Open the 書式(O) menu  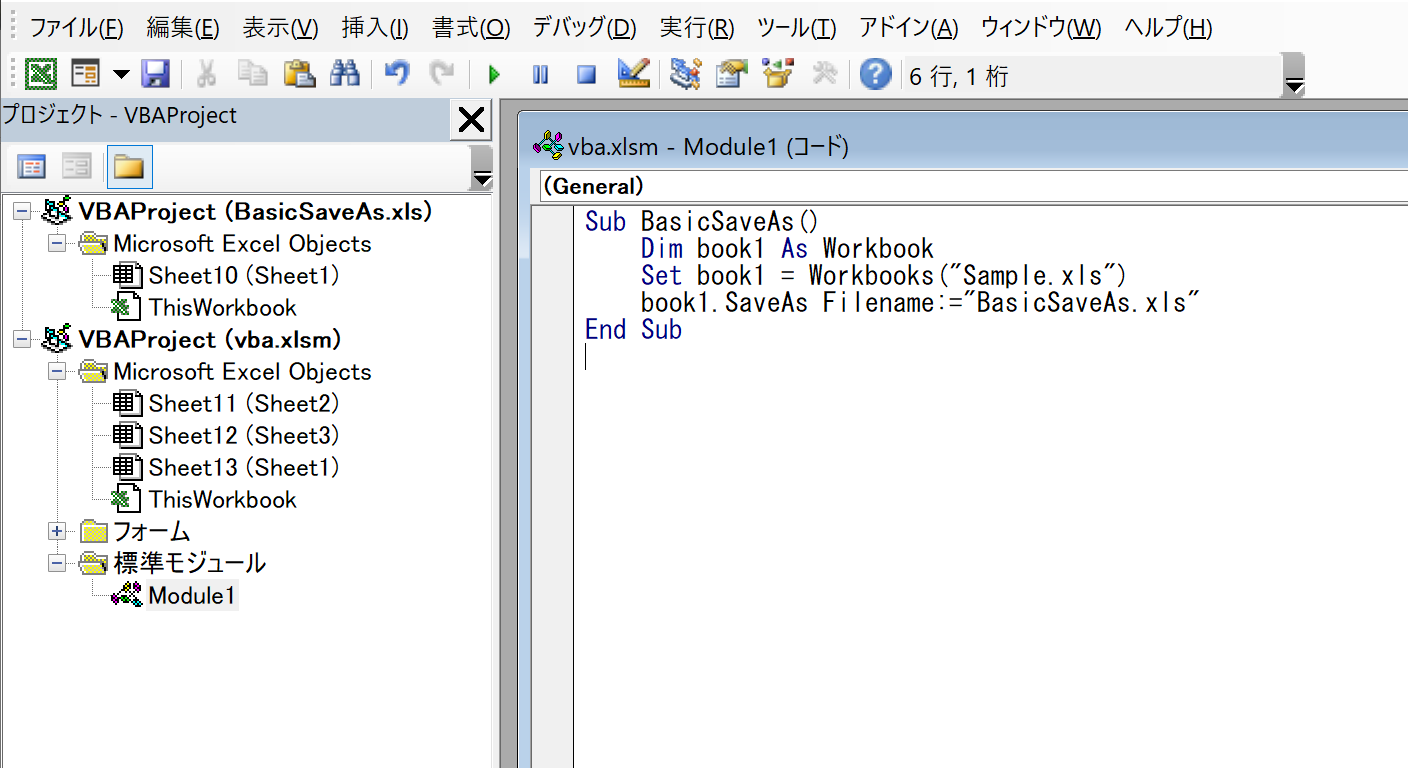[x=471, y=27]
